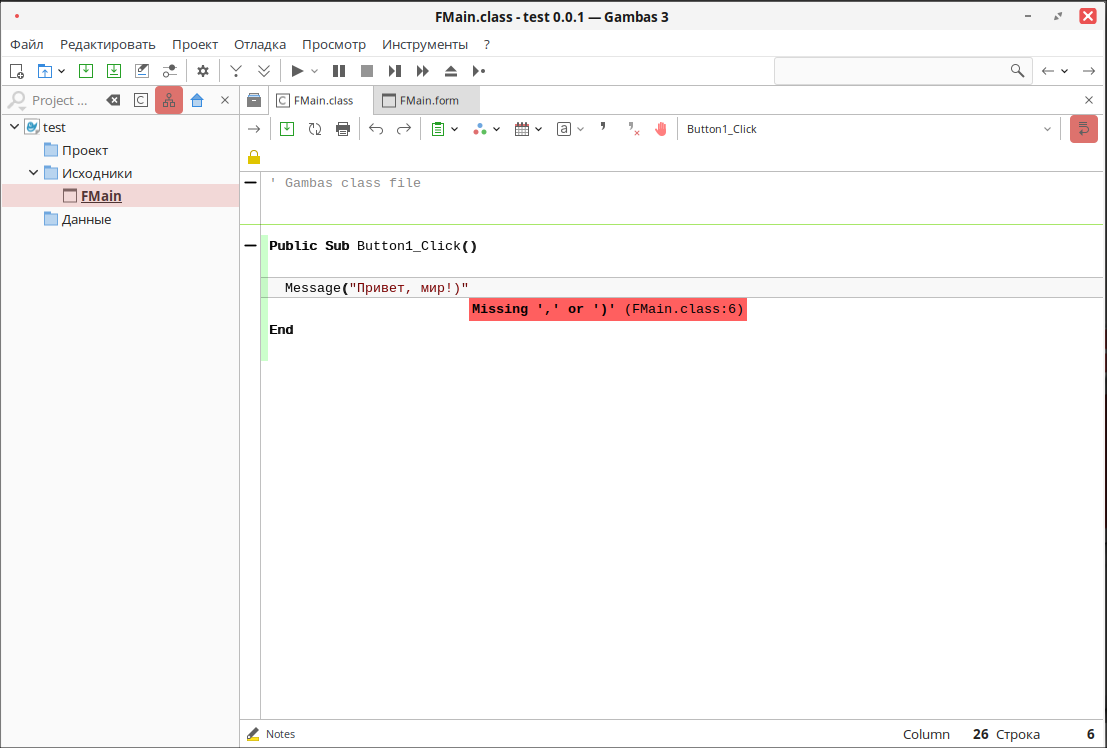Click the print icon in editor toolbar

click(343, 129)
